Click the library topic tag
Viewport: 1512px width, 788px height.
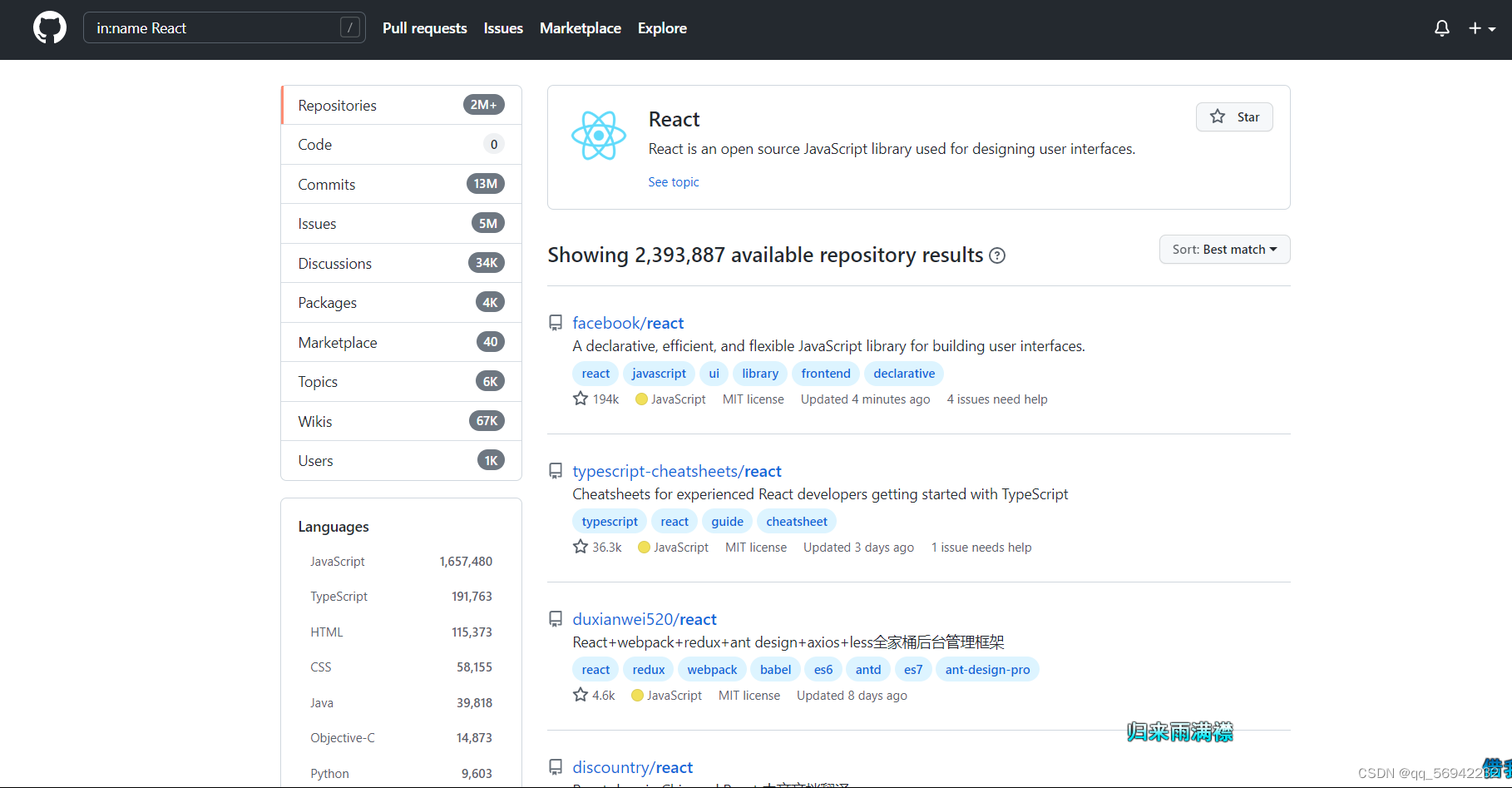click(x=760, y=374)
